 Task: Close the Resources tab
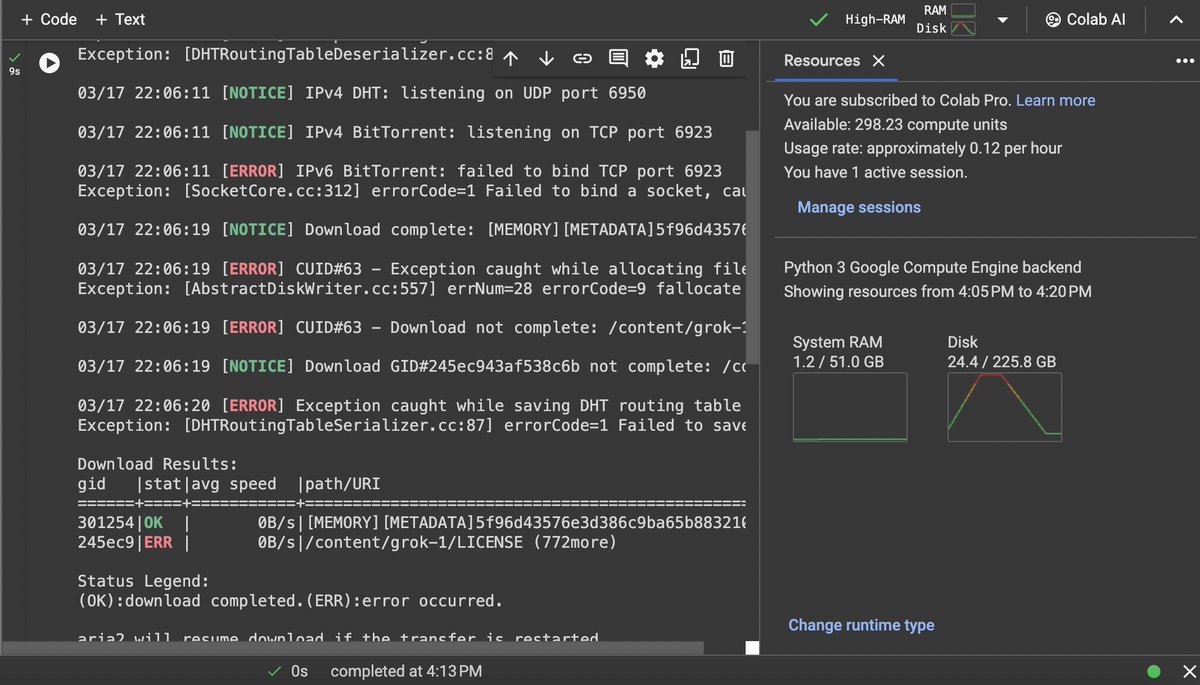[878, 61]
